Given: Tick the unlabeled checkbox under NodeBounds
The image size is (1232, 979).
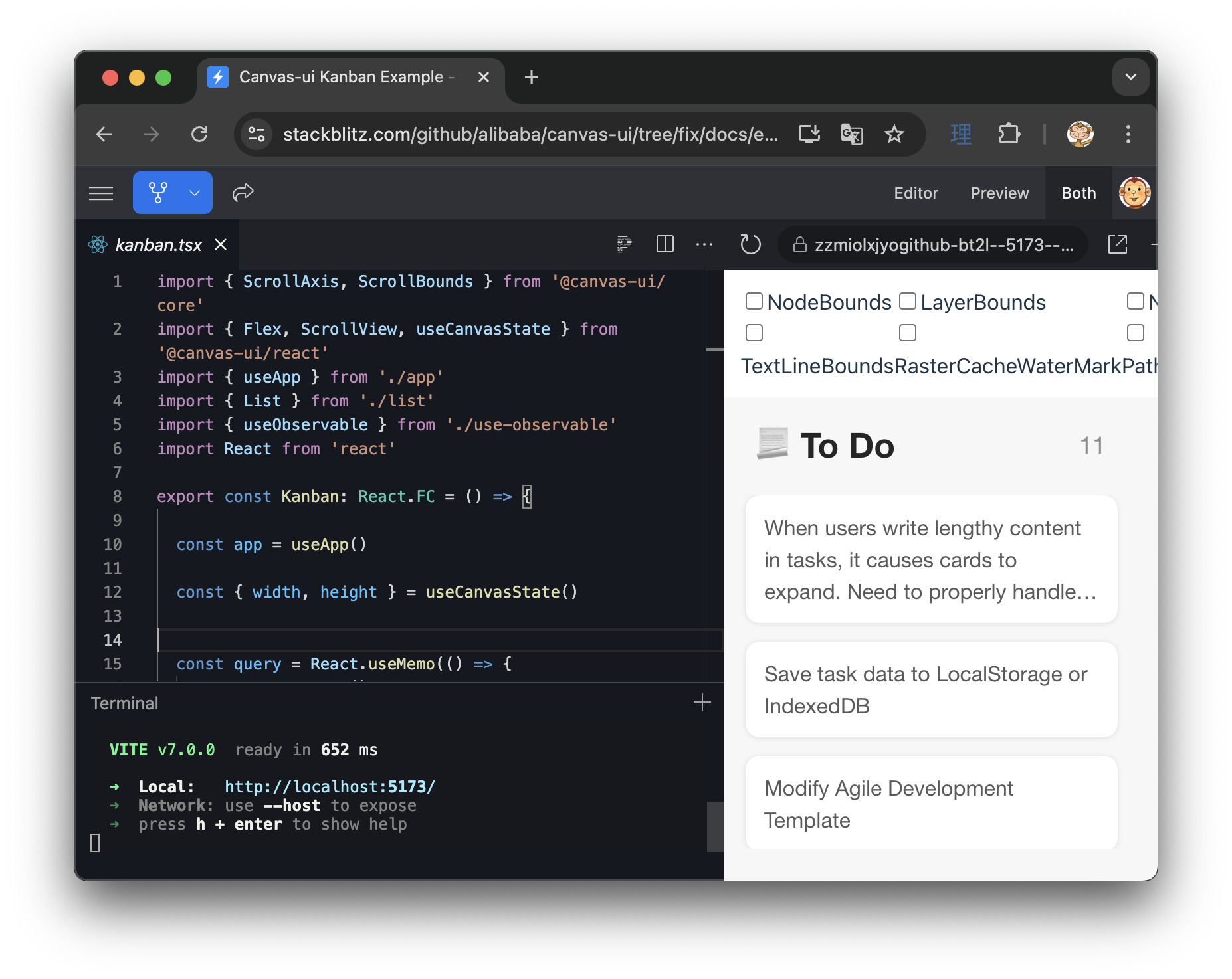Looking at the screenshot, I should tap(754, 333).
